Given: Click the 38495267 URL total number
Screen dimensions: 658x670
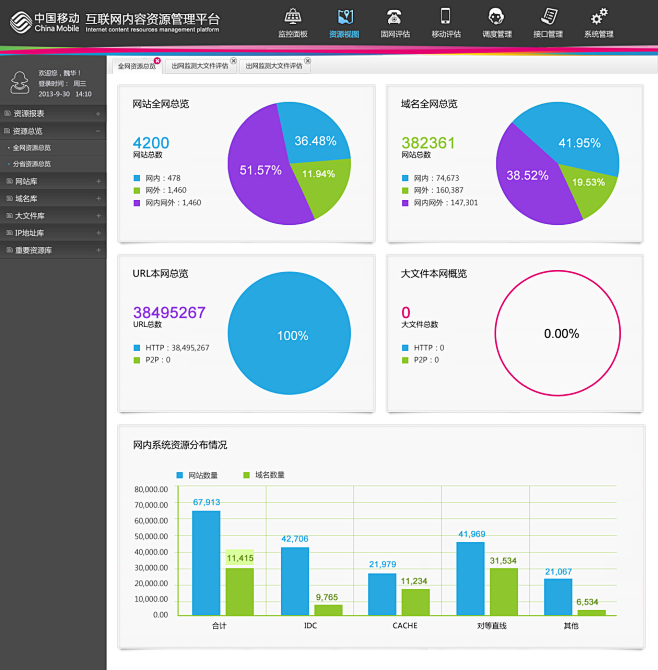Looking at the screenshot, I should tap(169, 312).
